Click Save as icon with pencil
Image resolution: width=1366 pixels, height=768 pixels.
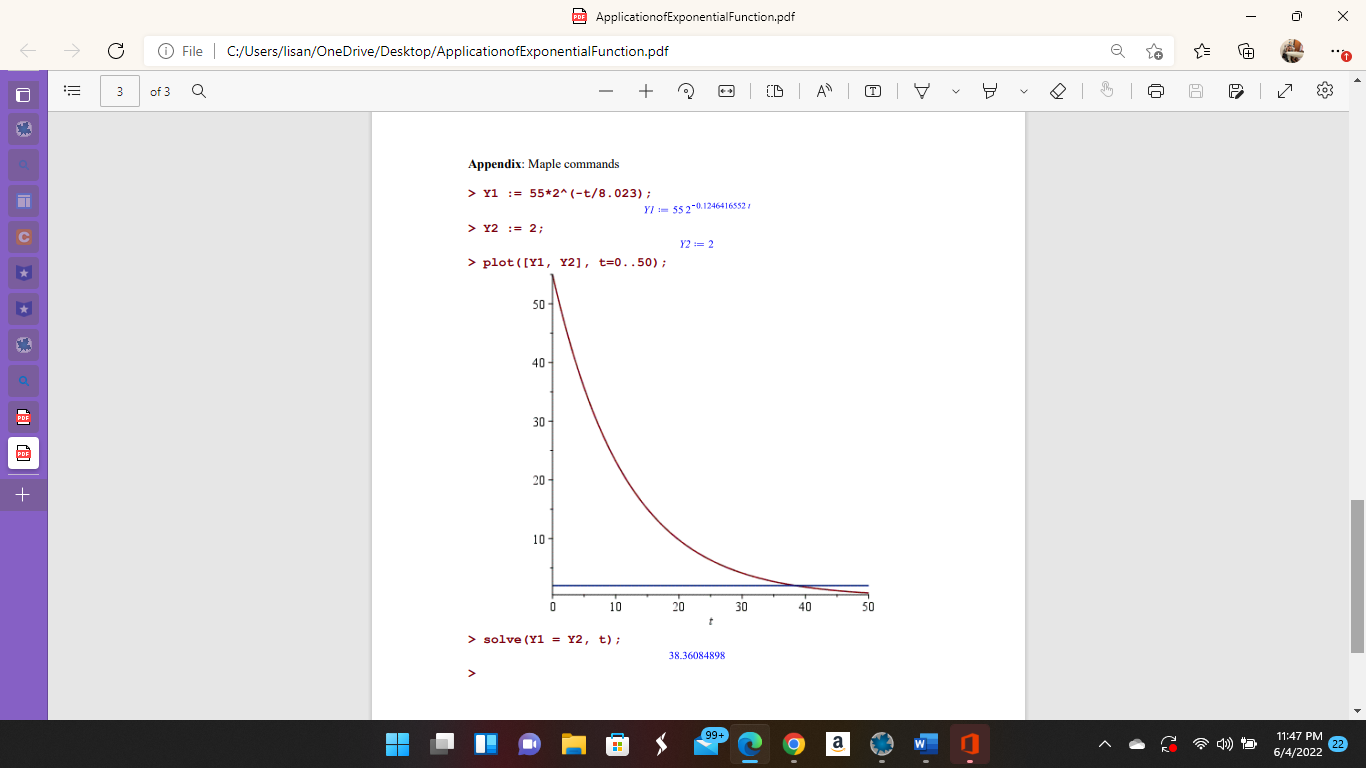pos(1236,91)
